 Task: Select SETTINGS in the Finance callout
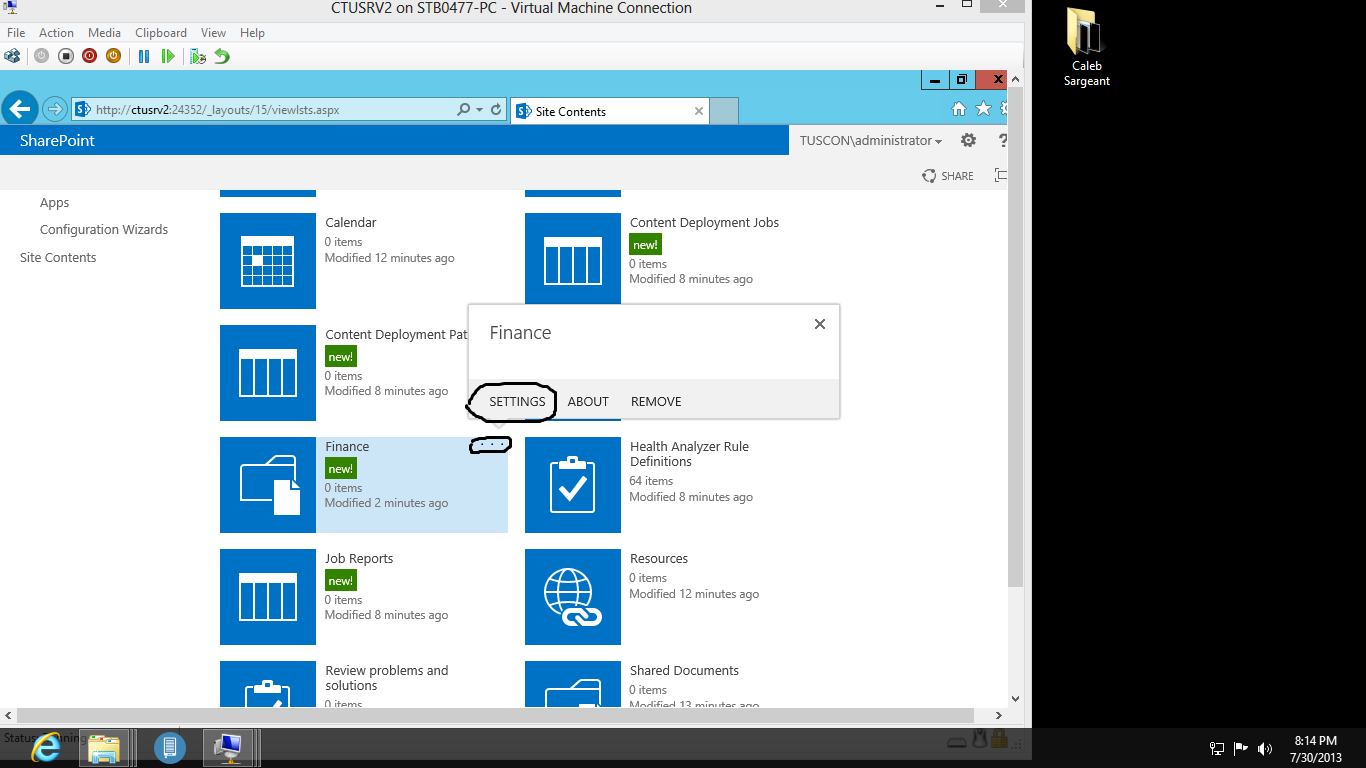[x=517, y=401]
